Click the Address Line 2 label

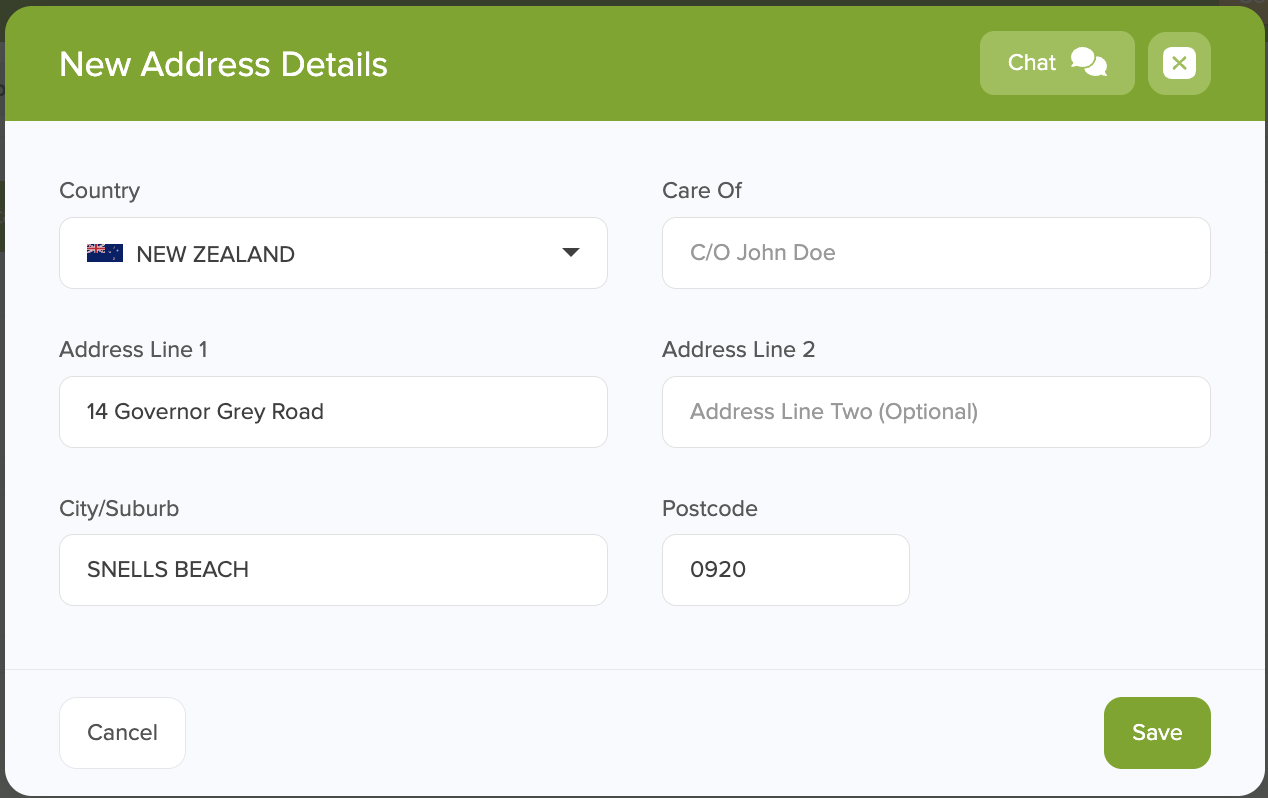point(738,350)
